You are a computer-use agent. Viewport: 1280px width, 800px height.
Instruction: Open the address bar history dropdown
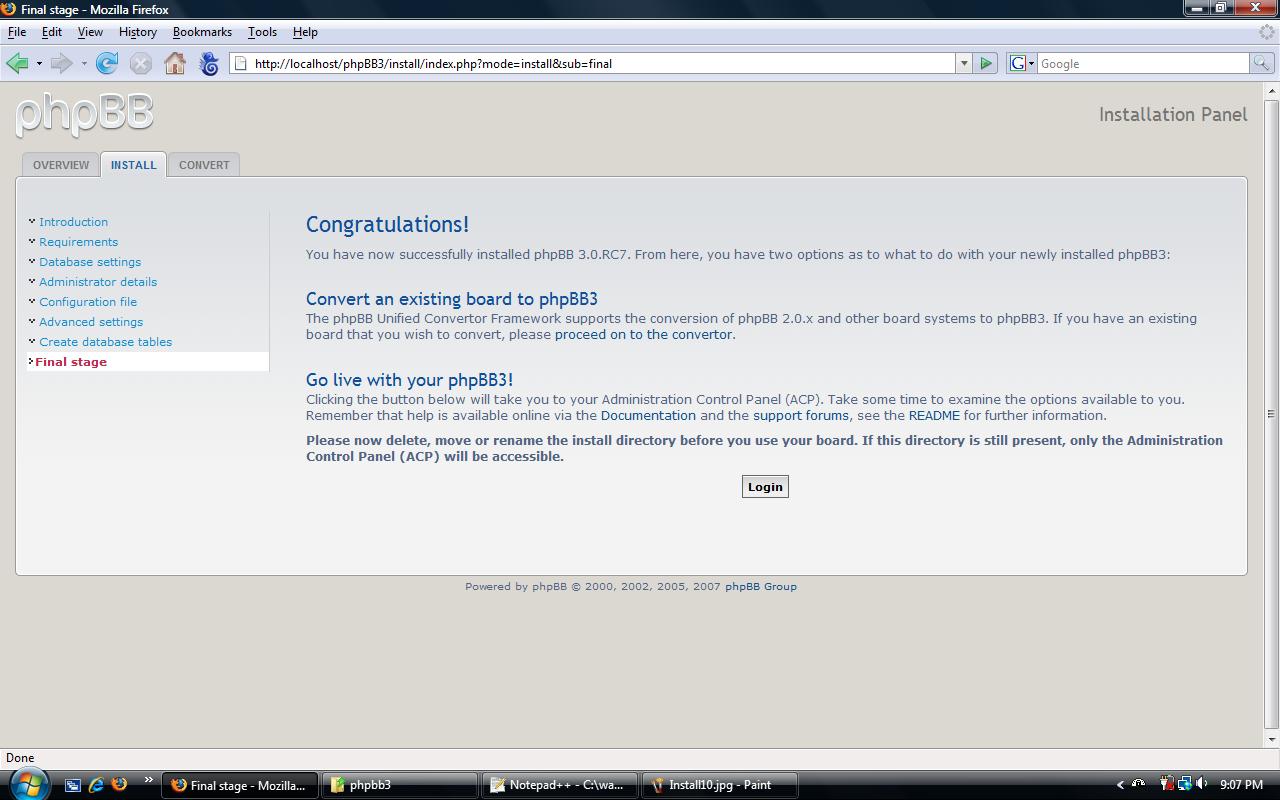pos(964,63)
